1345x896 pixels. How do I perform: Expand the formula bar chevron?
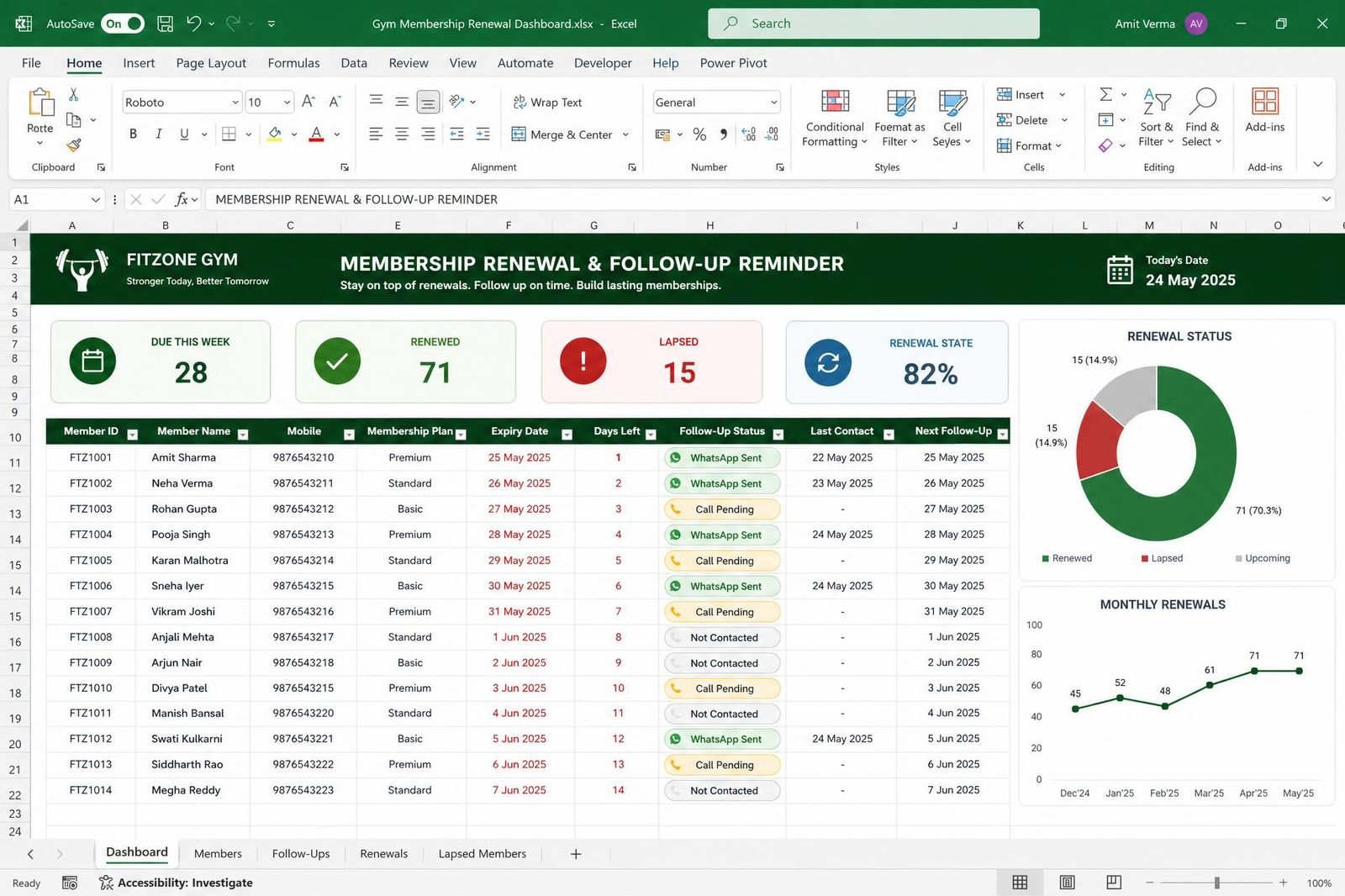point(1326,199)
